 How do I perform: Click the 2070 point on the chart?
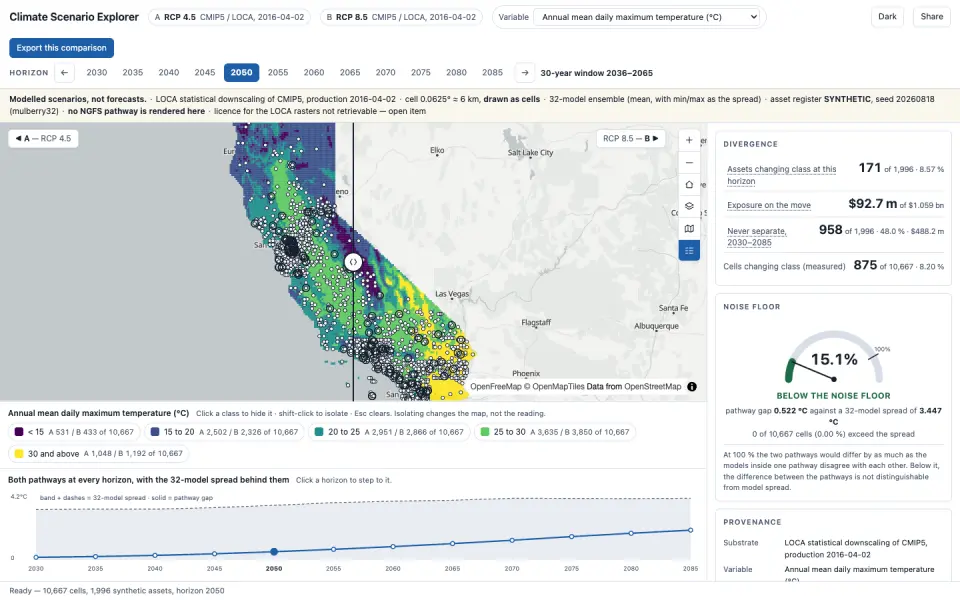click(x=512, y=540)
